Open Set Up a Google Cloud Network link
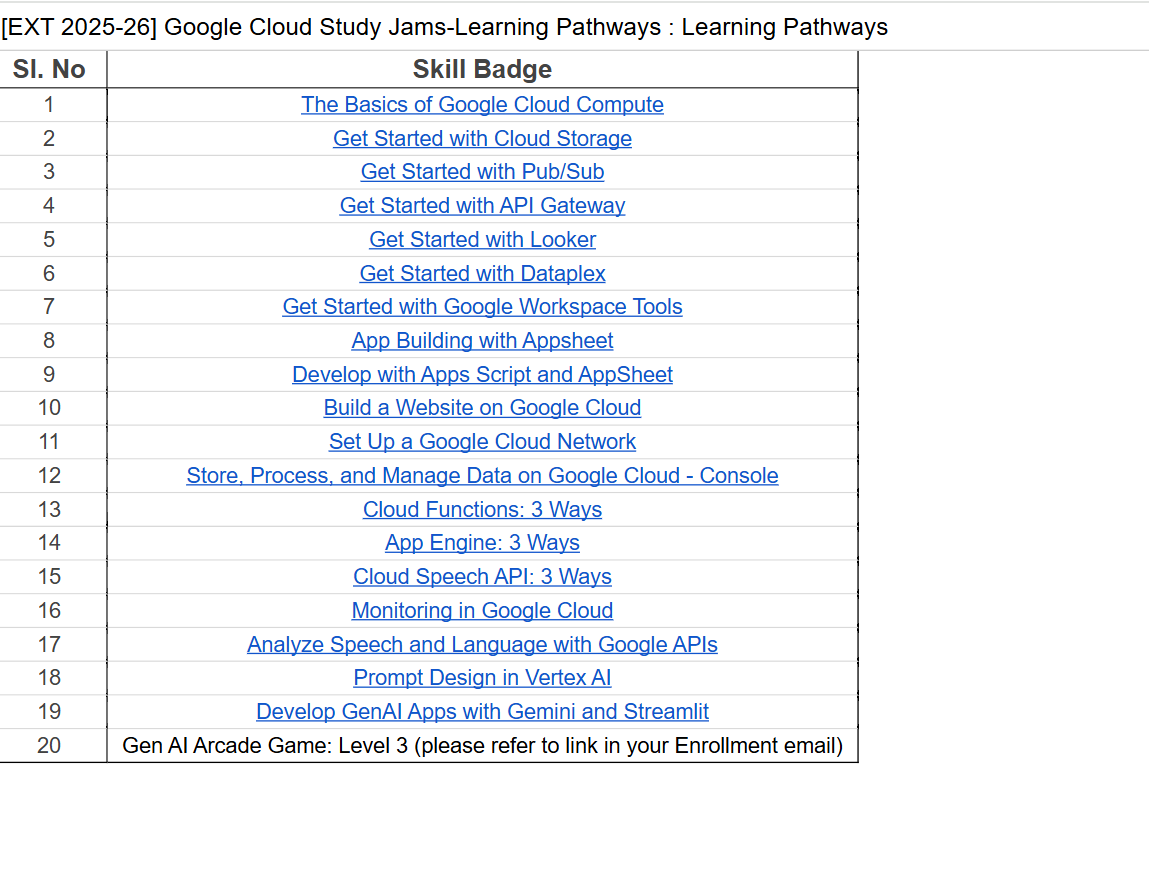The image size is (1149, 878). 483,441
